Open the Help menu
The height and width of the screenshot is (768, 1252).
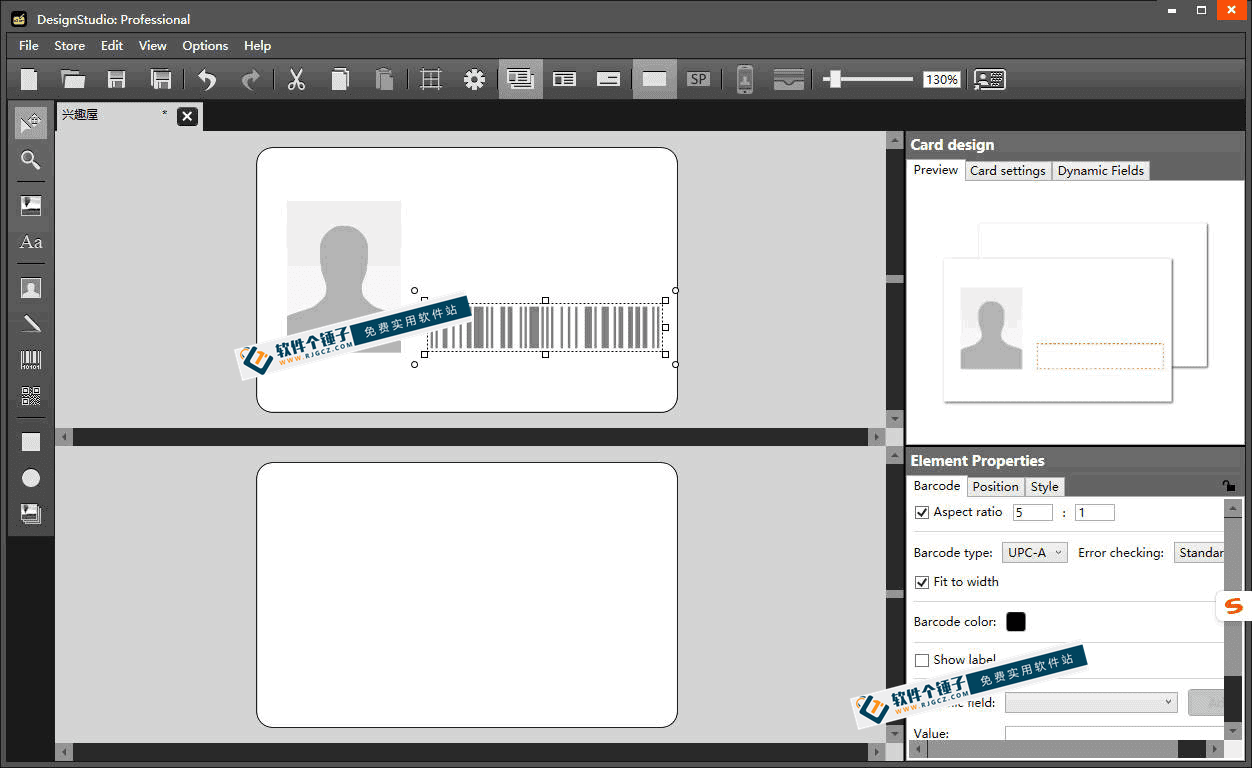click(257, 45)
